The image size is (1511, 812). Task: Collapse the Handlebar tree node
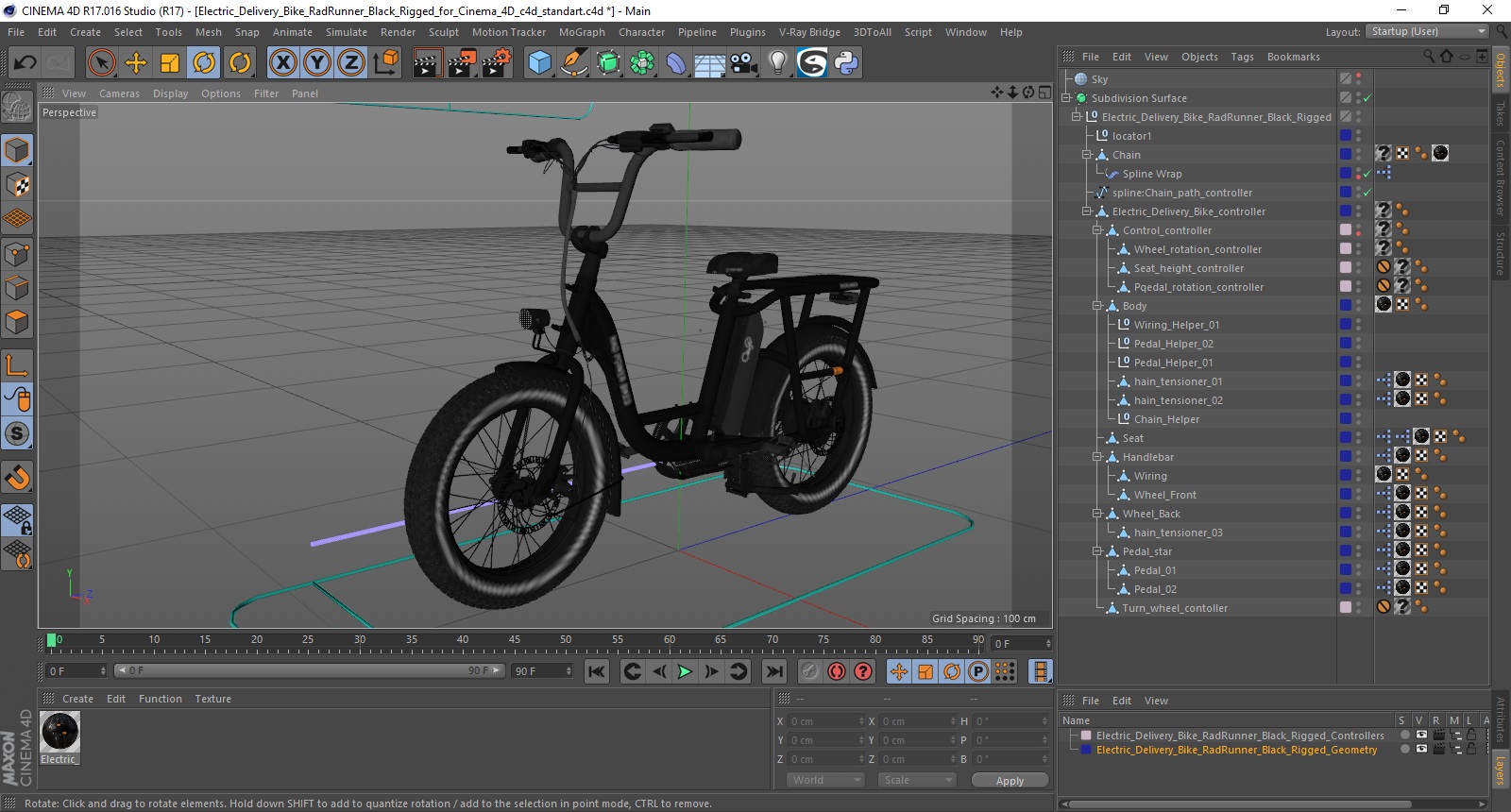1097,457
